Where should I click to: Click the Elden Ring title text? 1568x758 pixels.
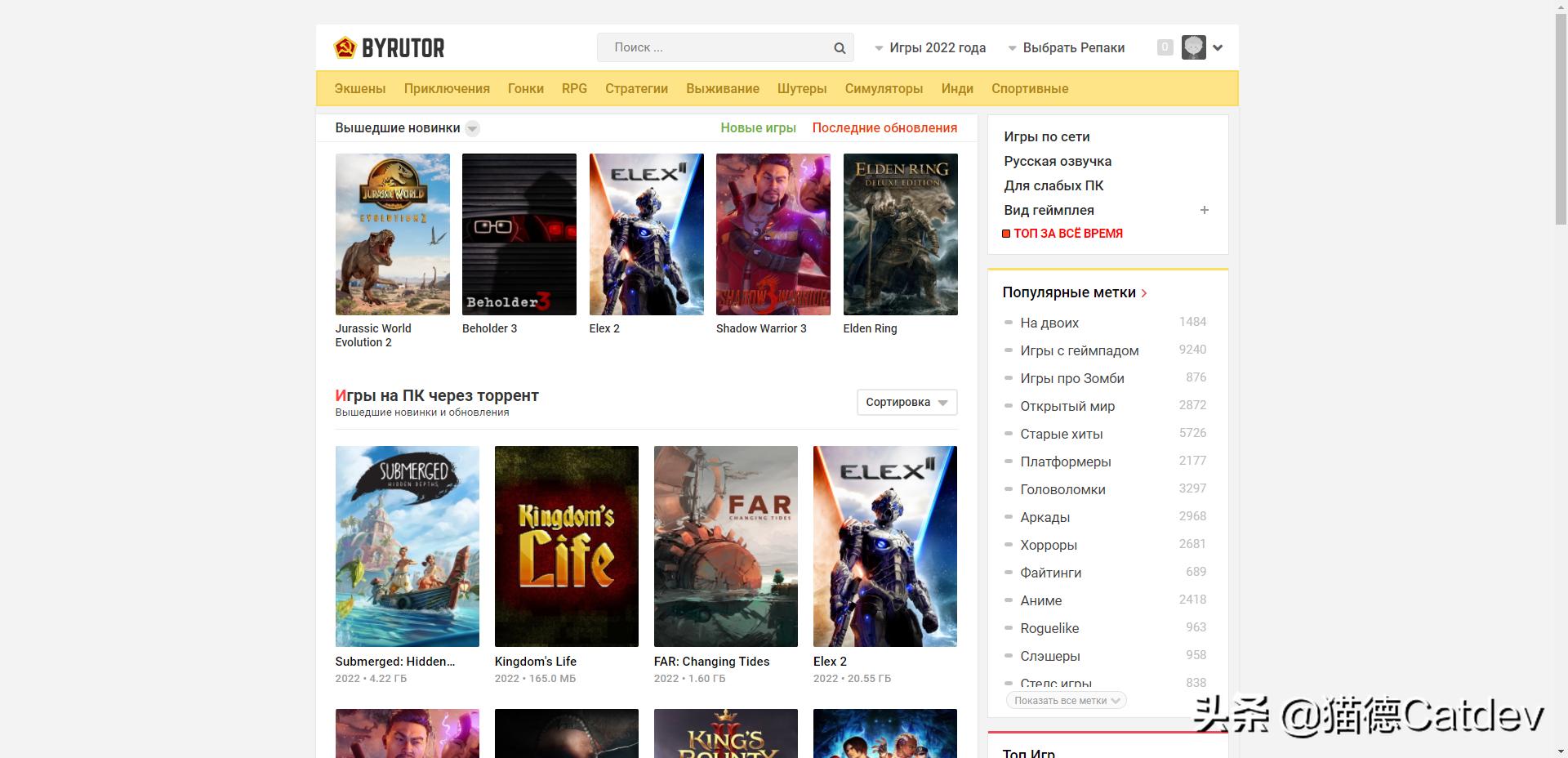[x=870, y=328]
